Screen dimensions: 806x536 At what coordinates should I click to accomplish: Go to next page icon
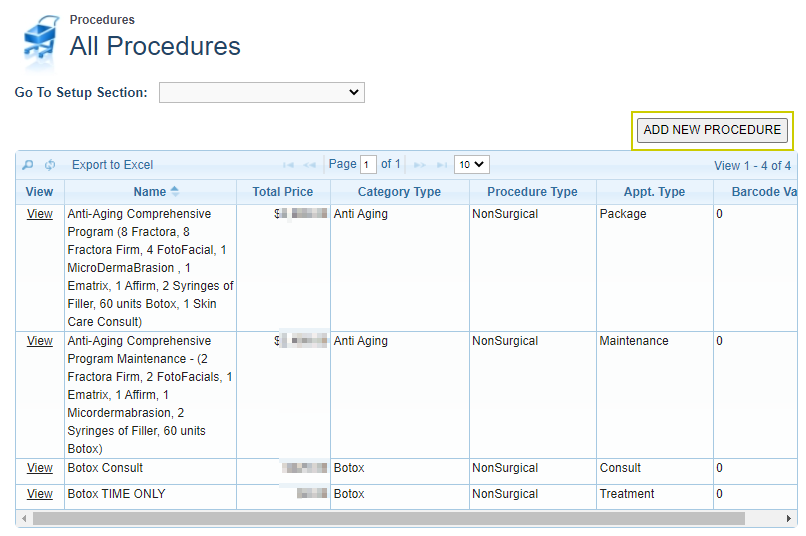coord(420,165)
